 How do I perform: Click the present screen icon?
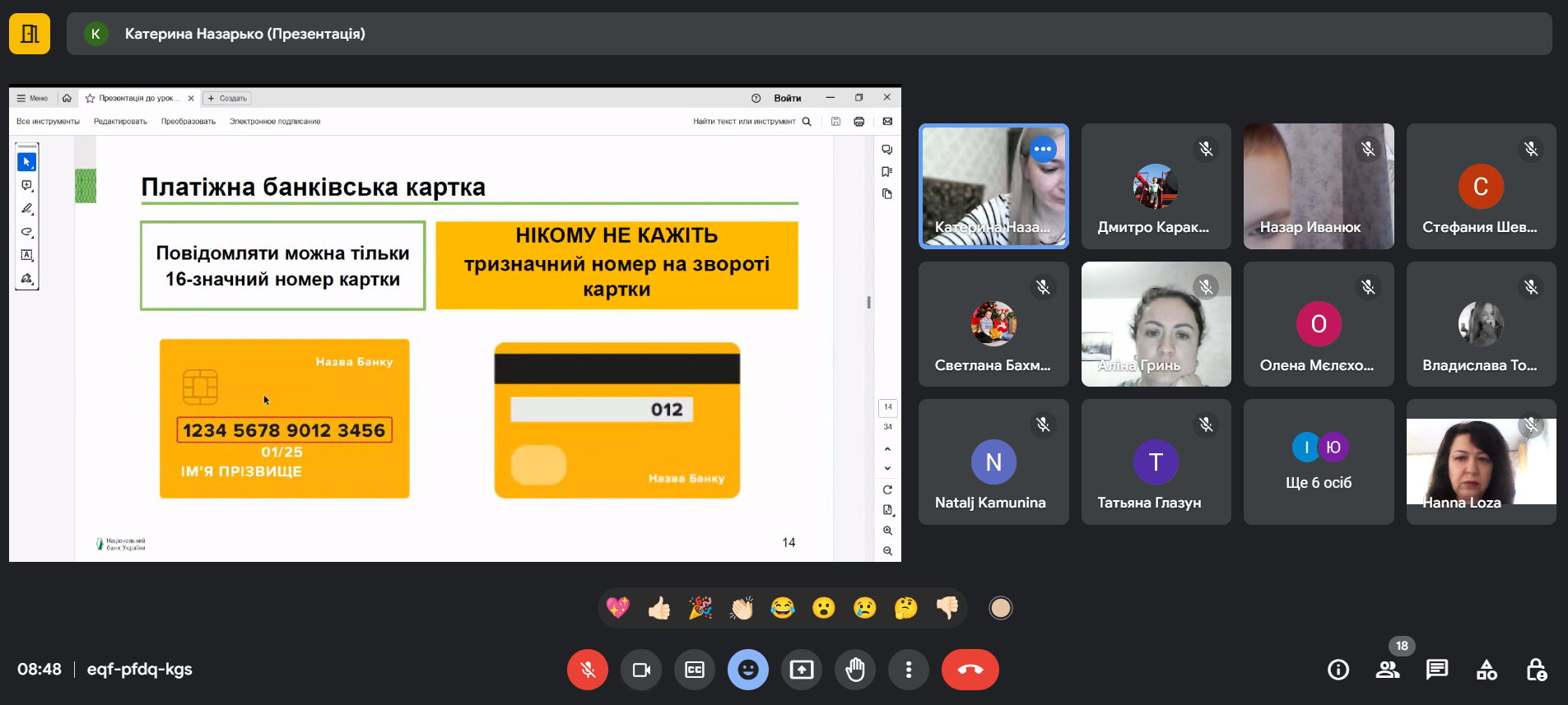pos(801,670)
